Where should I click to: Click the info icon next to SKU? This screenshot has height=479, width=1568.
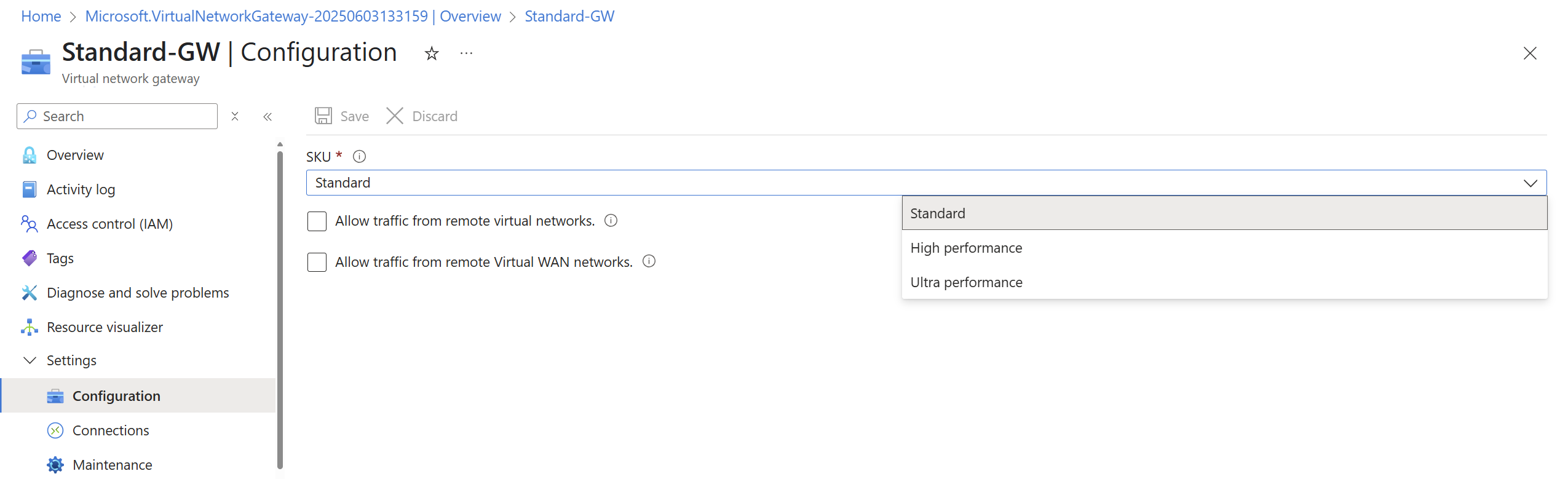click(x=359, y=156)
